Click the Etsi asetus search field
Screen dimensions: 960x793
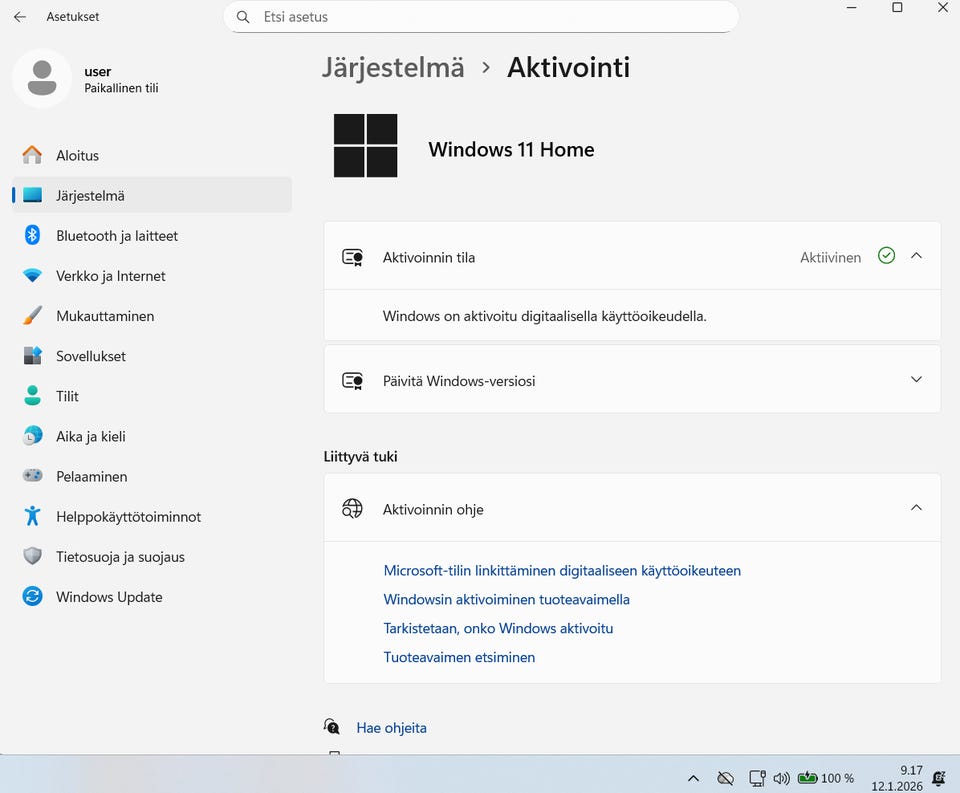tap(490, 17)
